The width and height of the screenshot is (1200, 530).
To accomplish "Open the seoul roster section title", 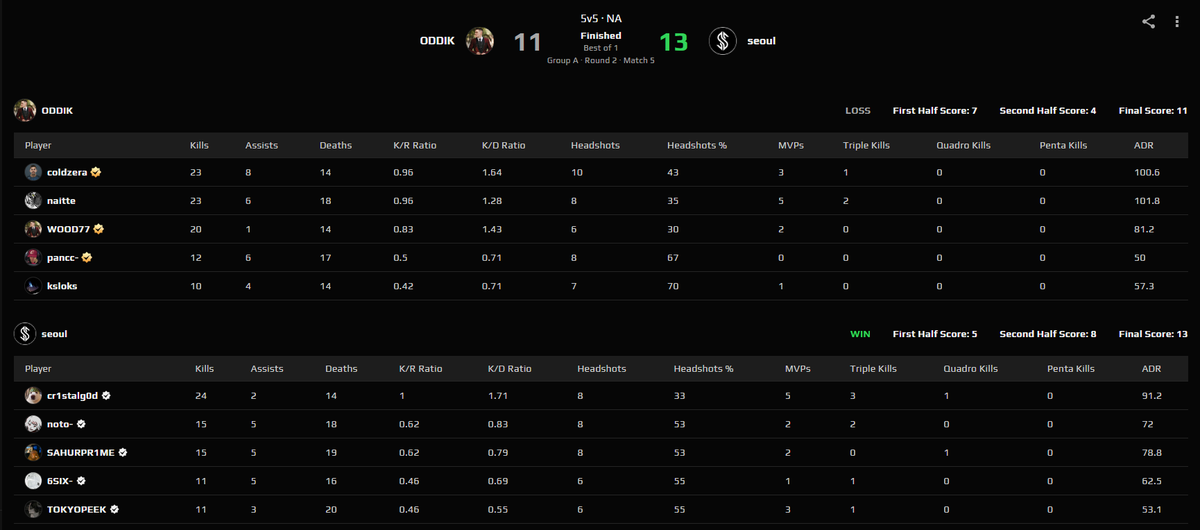I will (x=54, y=334).
